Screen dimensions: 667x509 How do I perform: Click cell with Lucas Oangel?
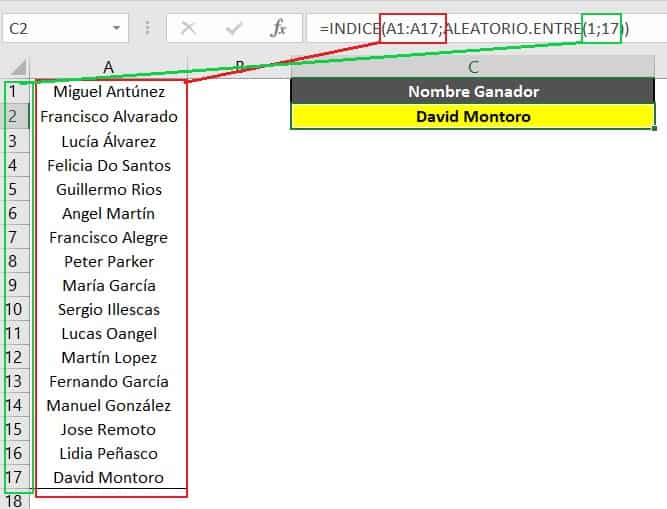(x=109, y=333)
